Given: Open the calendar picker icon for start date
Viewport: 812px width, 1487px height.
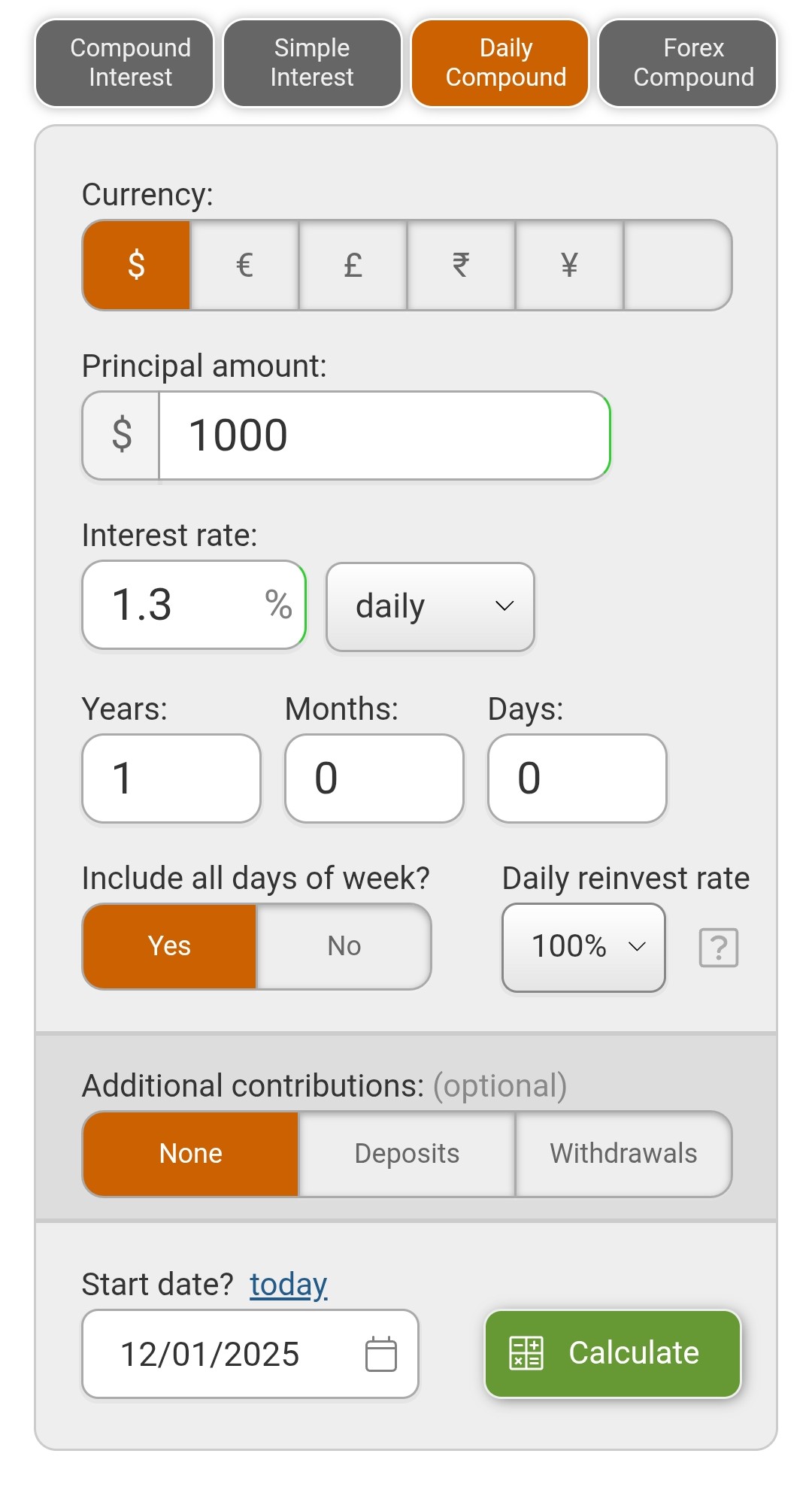Looking at the screenshot, I should click(x=381, y=1355).
